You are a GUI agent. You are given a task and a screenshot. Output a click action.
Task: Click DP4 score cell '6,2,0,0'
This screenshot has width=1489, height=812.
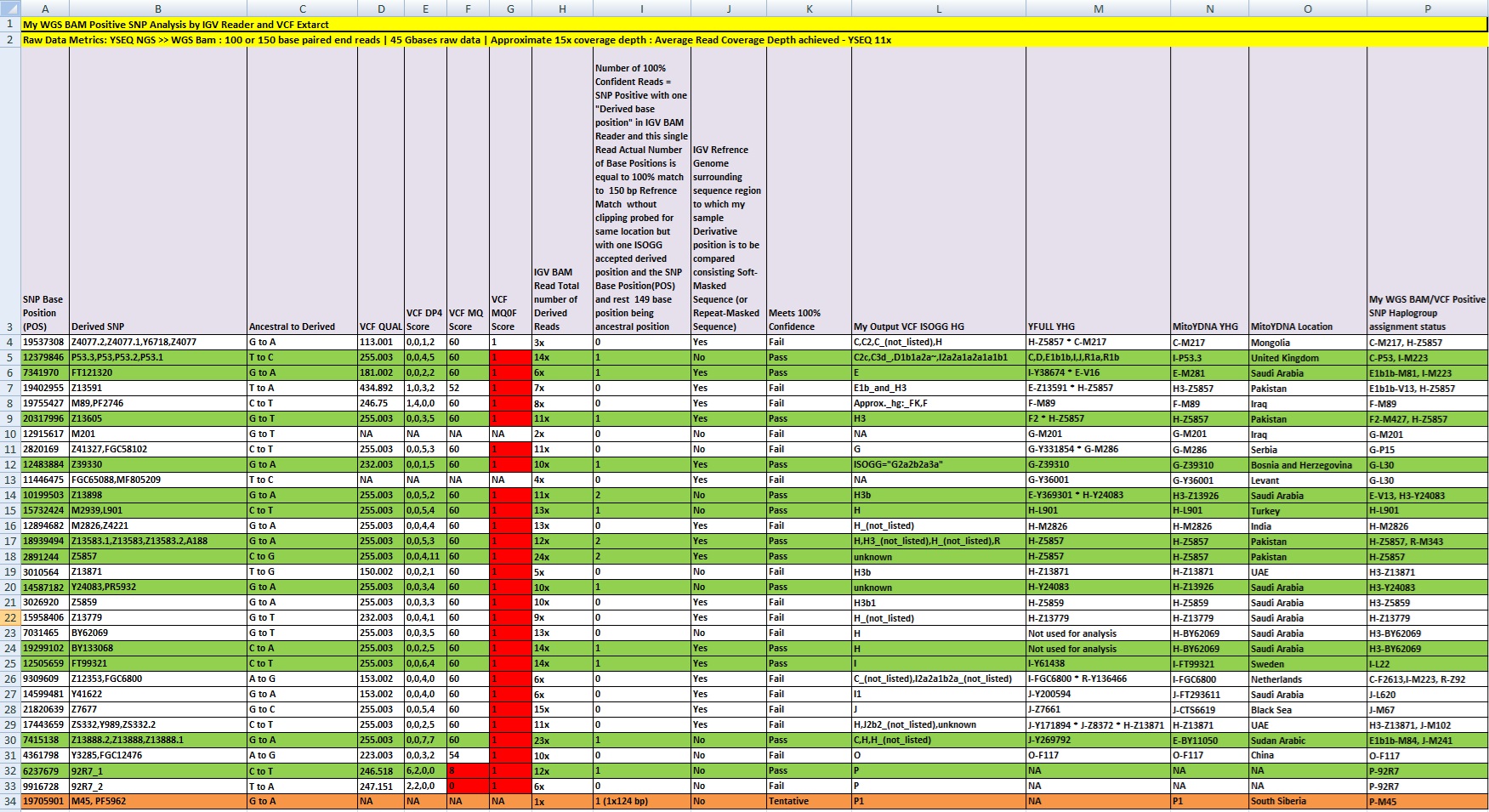pyautogui.click(x=425, y=771)
